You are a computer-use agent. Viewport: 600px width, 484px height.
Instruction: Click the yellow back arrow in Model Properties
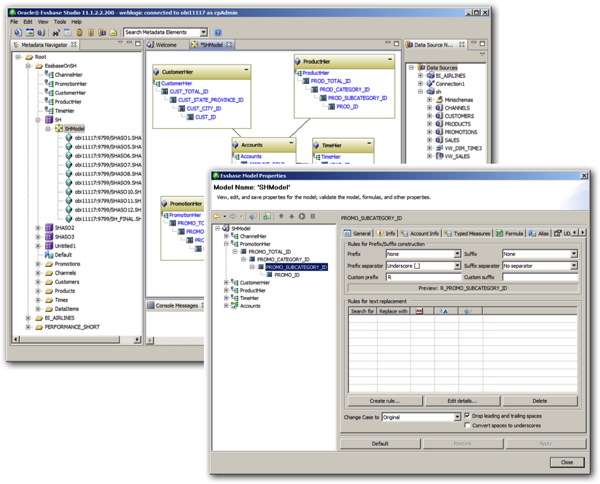(x=217, y=217)
